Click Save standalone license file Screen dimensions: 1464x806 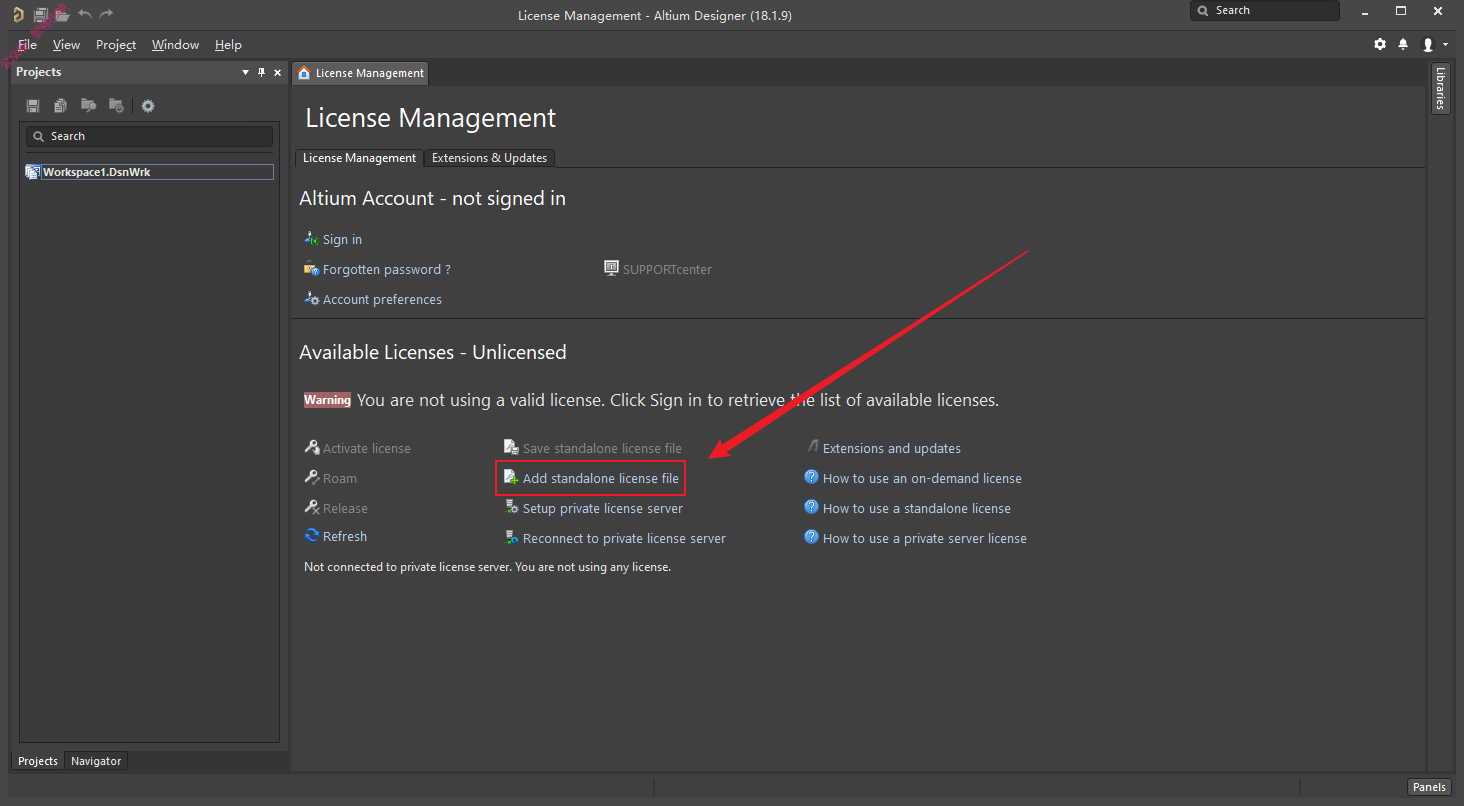[602, 448]
